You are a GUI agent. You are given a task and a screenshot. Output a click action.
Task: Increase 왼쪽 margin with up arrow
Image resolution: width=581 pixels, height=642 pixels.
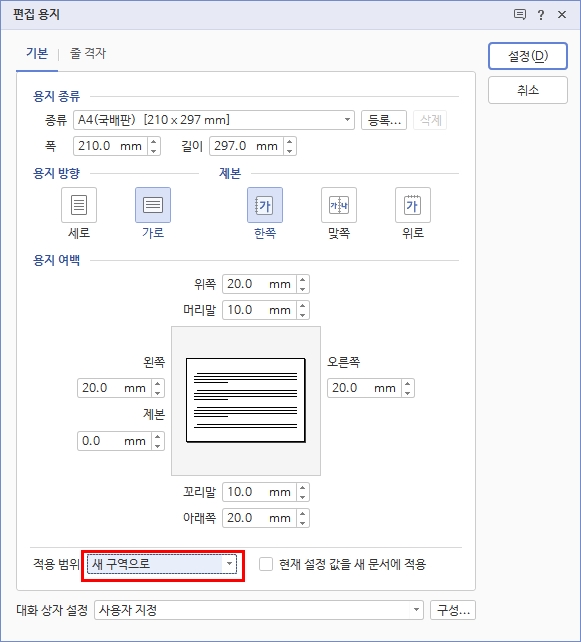click(158, 384)
